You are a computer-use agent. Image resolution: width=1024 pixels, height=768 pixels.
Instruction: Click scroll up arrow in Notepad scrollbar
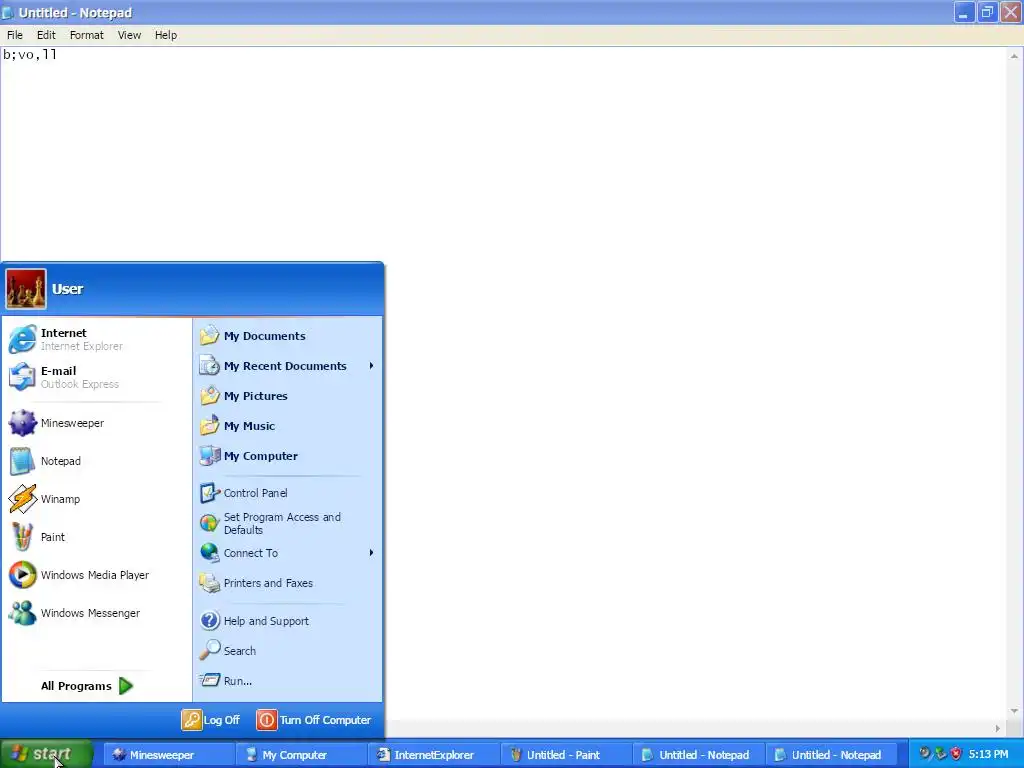pos(1014,56)
